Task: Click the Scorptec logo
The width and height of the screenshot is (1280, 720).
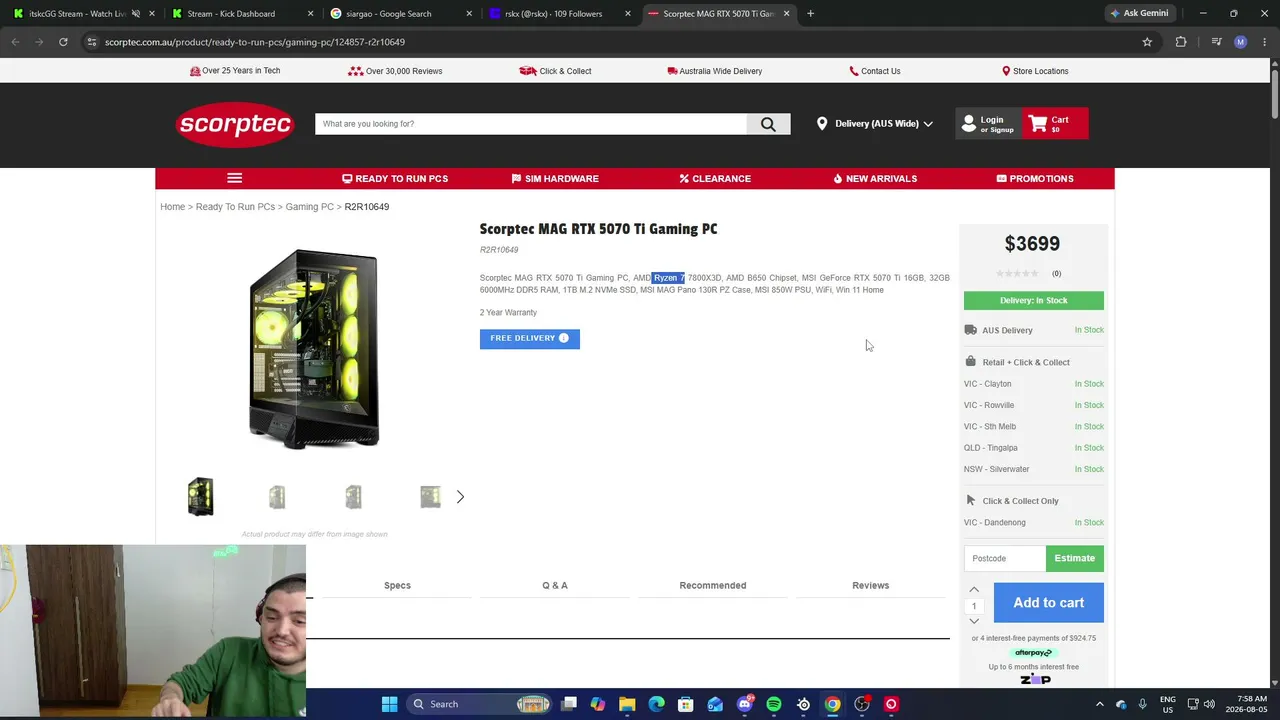Action: click(235, 124)
